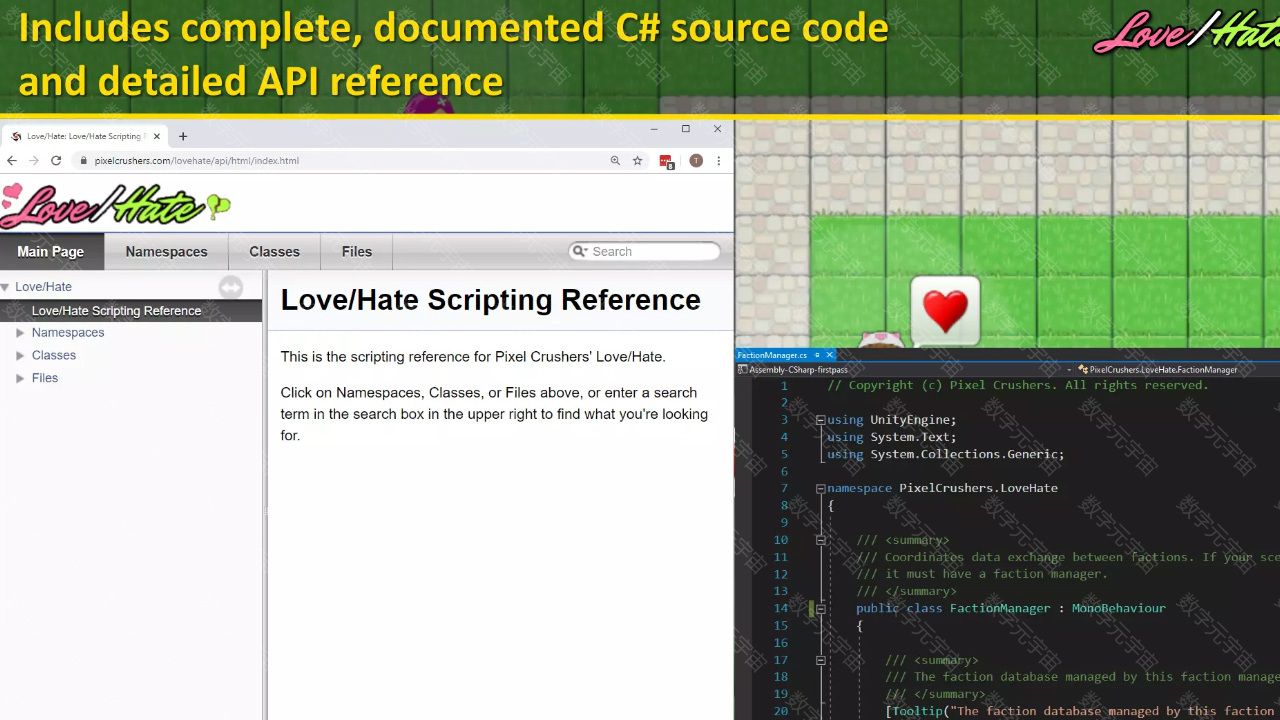Click the zoom magnifier in the address bar
The width and height of the screenshot is (1280, 720).
[x=615, y=160]
